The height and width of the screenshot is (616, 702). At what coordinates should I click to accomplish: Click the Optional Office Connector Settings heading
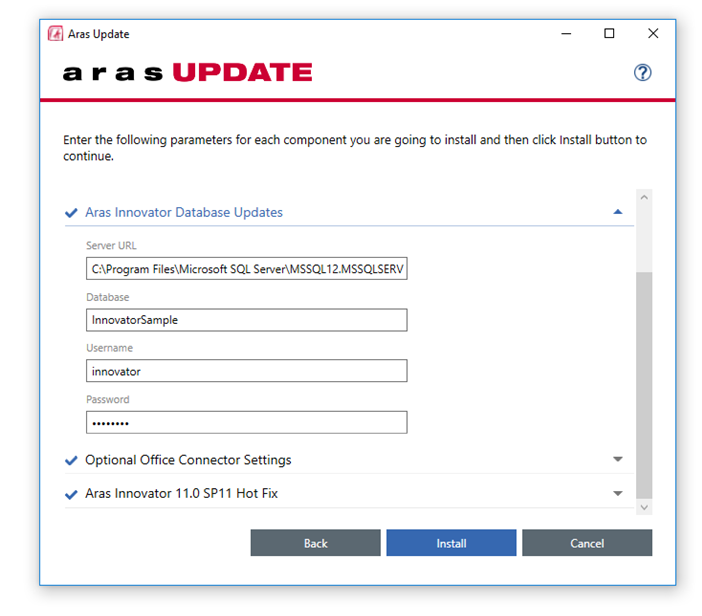[188, 460]
